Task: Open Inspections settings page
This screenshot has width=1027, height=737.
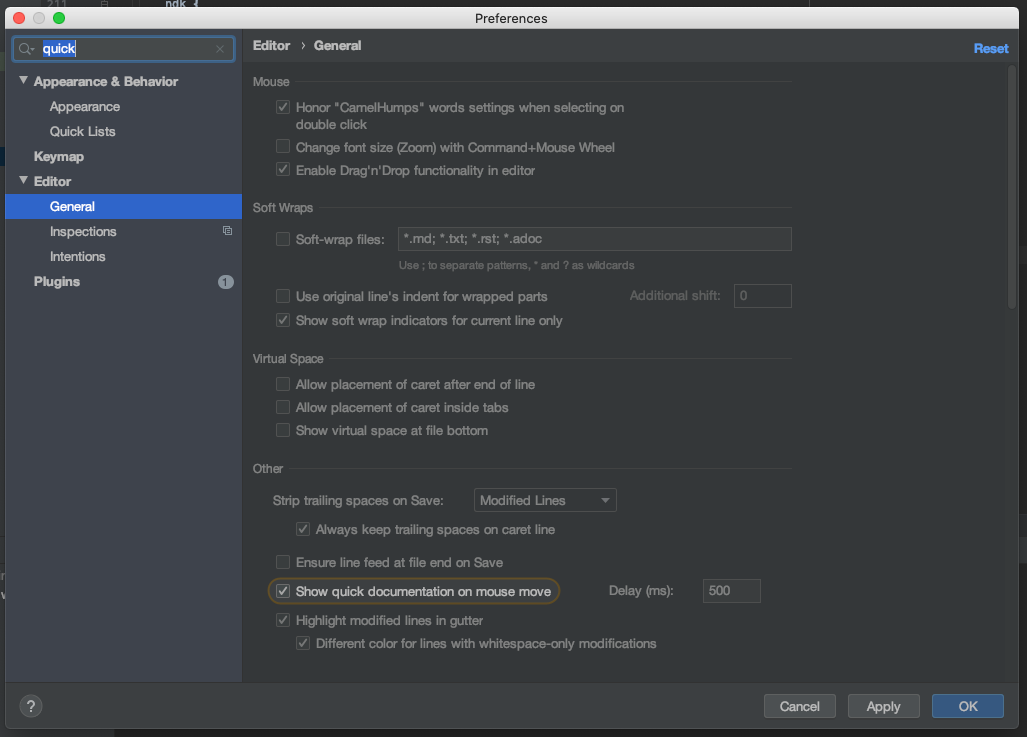Action: point(83,231)
